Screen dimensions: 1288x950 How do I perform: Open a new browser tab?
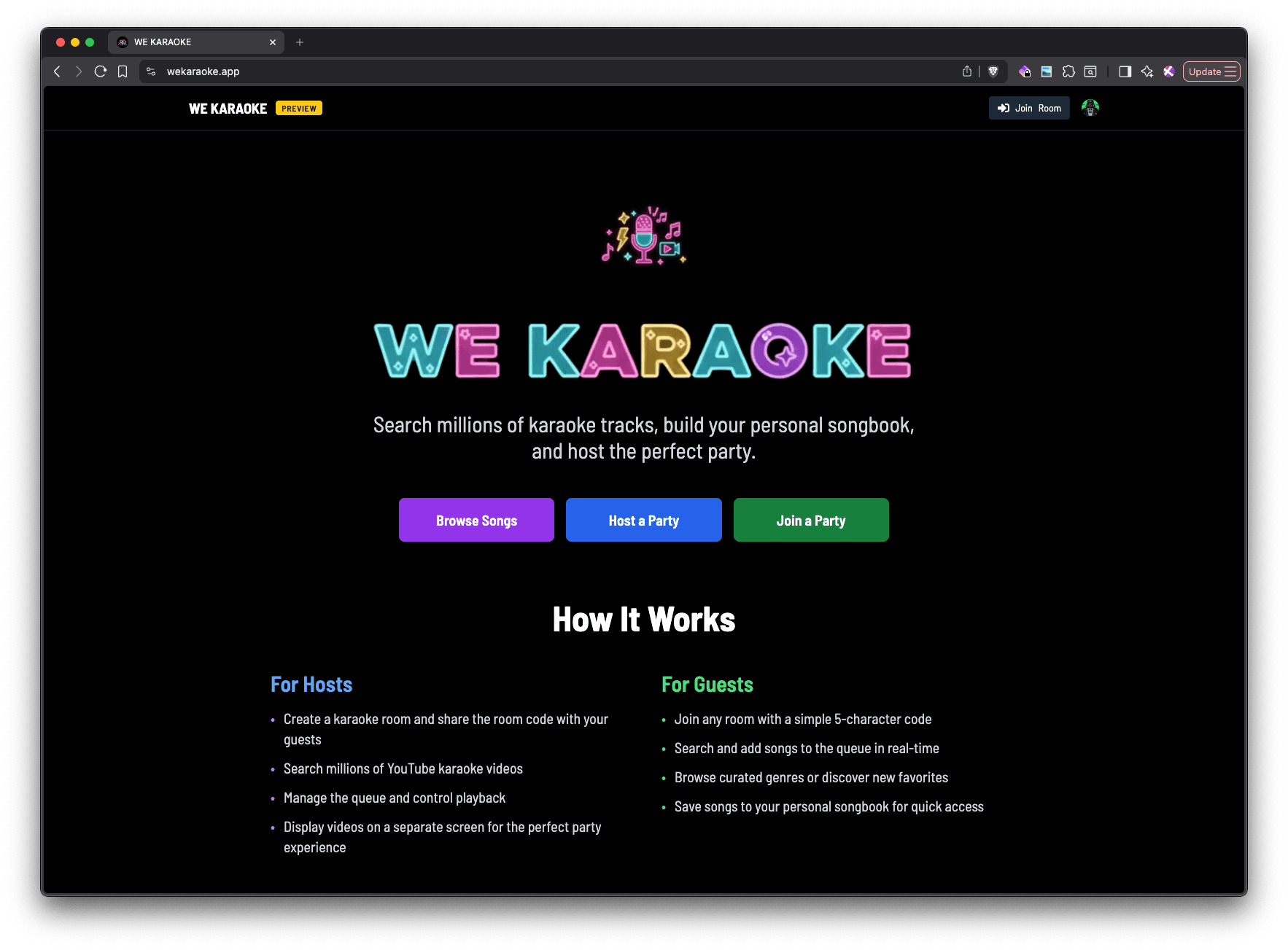pyautogui.click(x=300, y=42)
